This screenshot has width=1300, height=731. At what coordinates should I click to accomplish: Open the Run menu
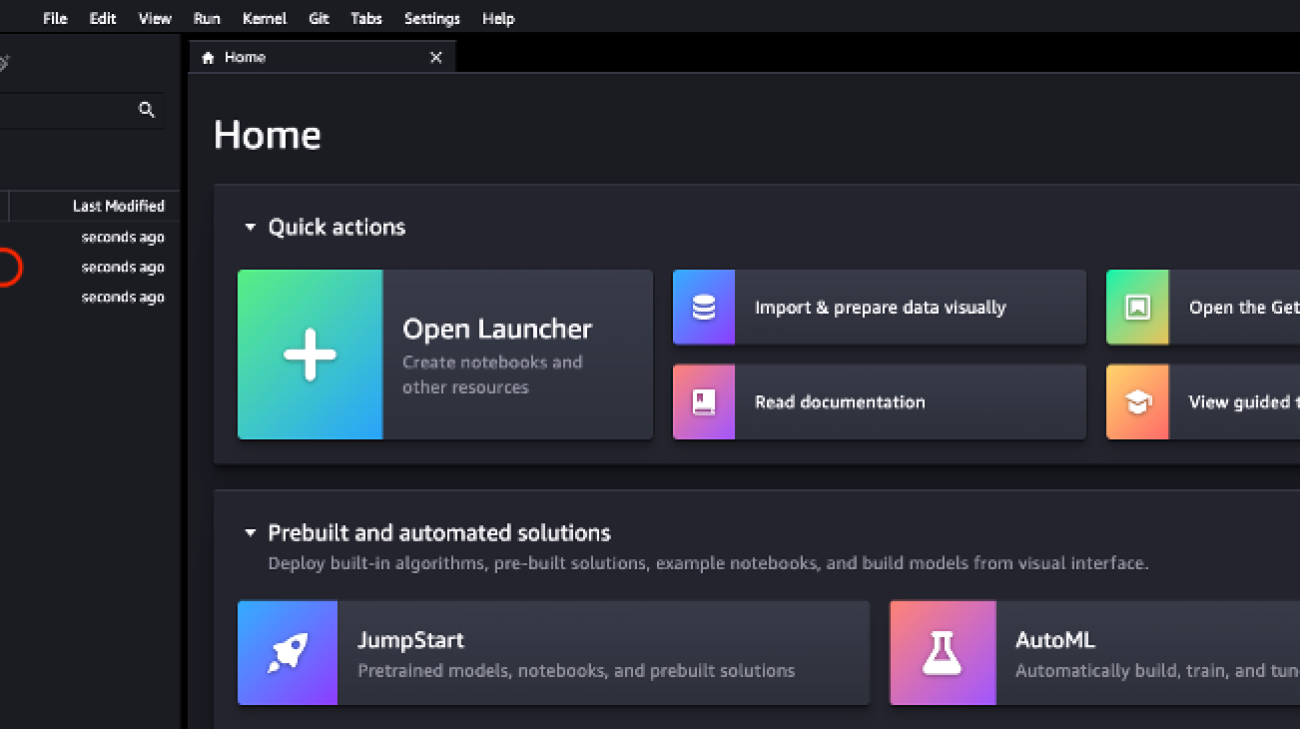[207, 18]
